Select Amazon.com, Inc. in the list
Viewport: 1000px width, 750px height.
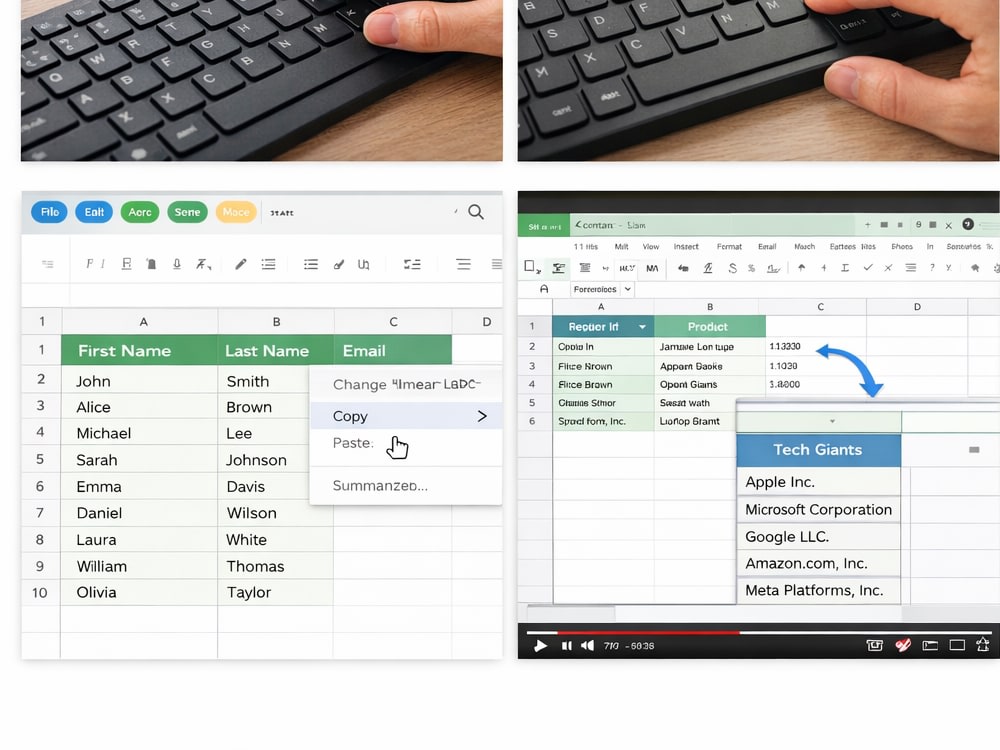818,563
